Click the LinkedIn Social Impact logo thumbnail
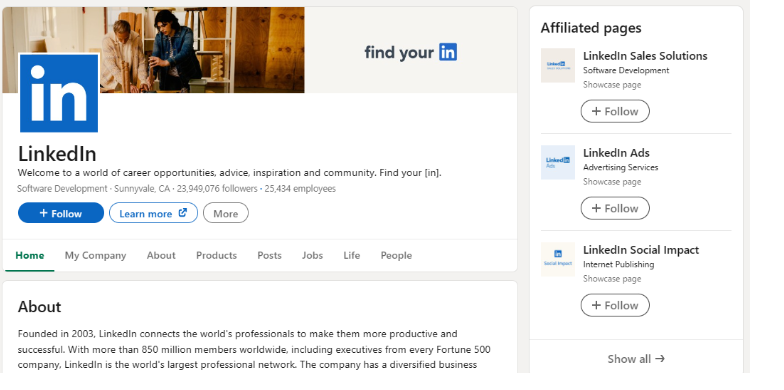 coord(558,260)
